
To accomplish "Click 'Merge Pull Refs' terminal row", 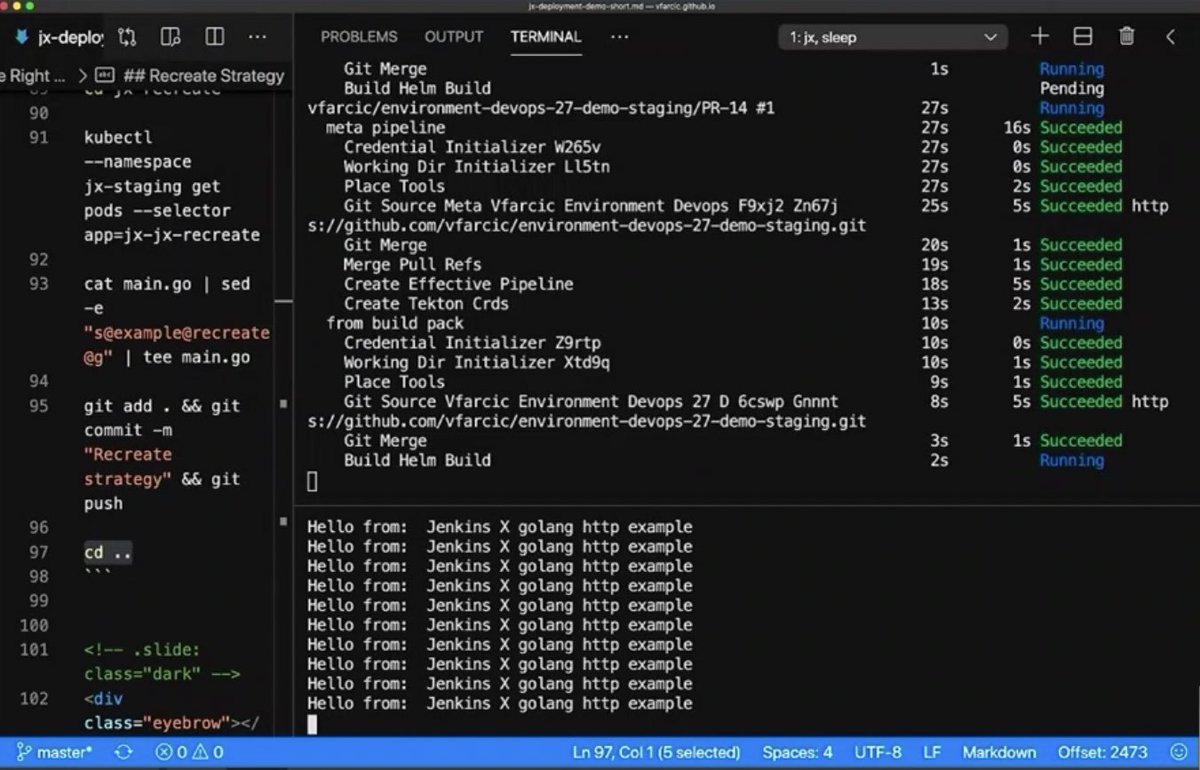I will click(x=412, y=265).
